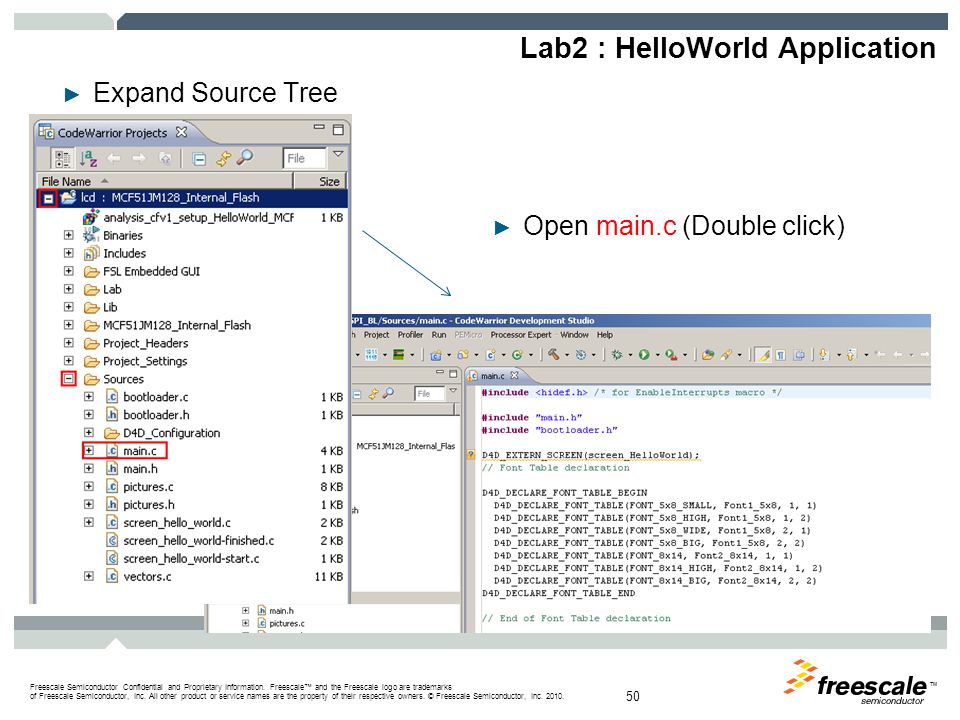Open the Profiler menu

coord(410,335)
